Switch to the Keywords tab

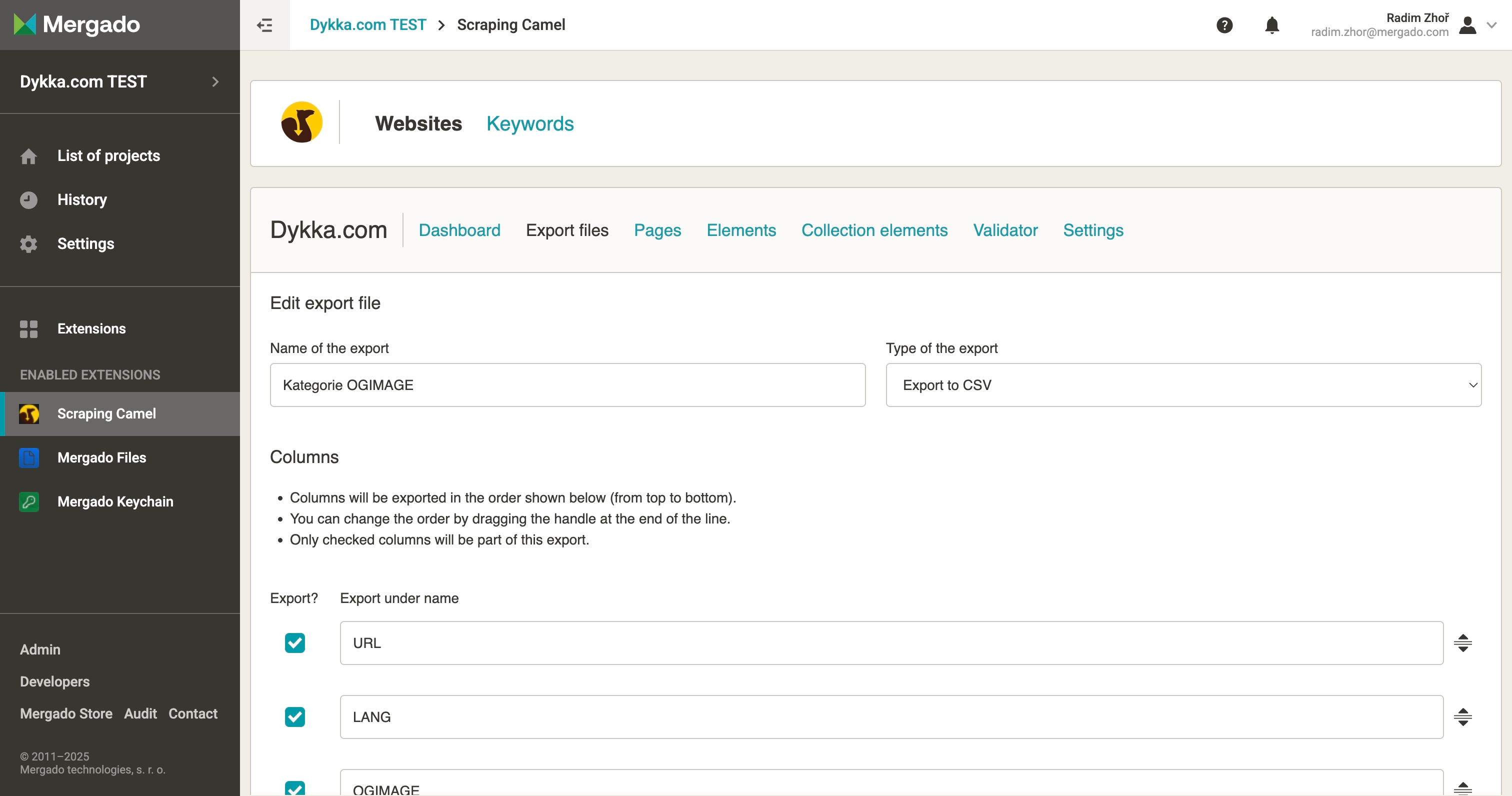click(529, 123)
